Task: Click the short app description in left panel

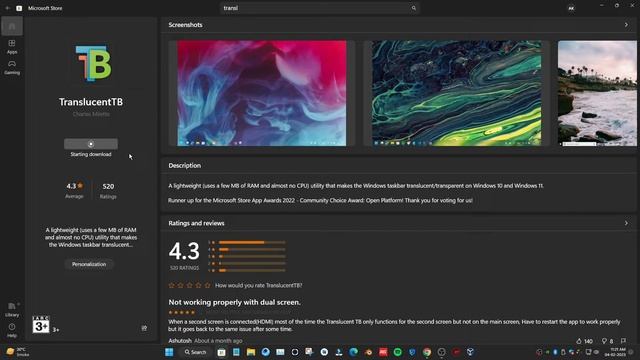Action: tap(91, 238)
